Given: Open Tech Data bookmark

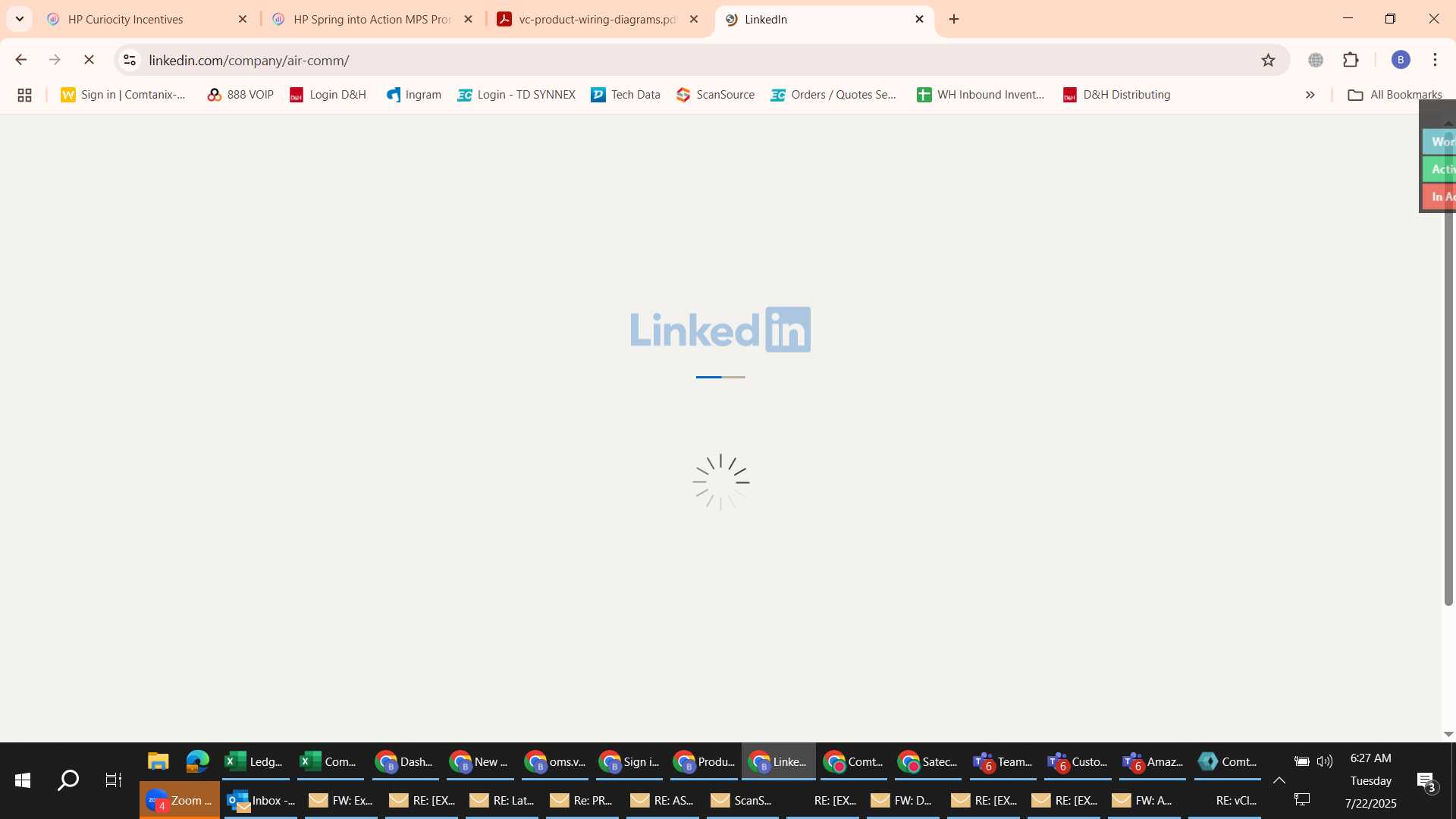Looking at the screenshot, I should pos(626,95).
